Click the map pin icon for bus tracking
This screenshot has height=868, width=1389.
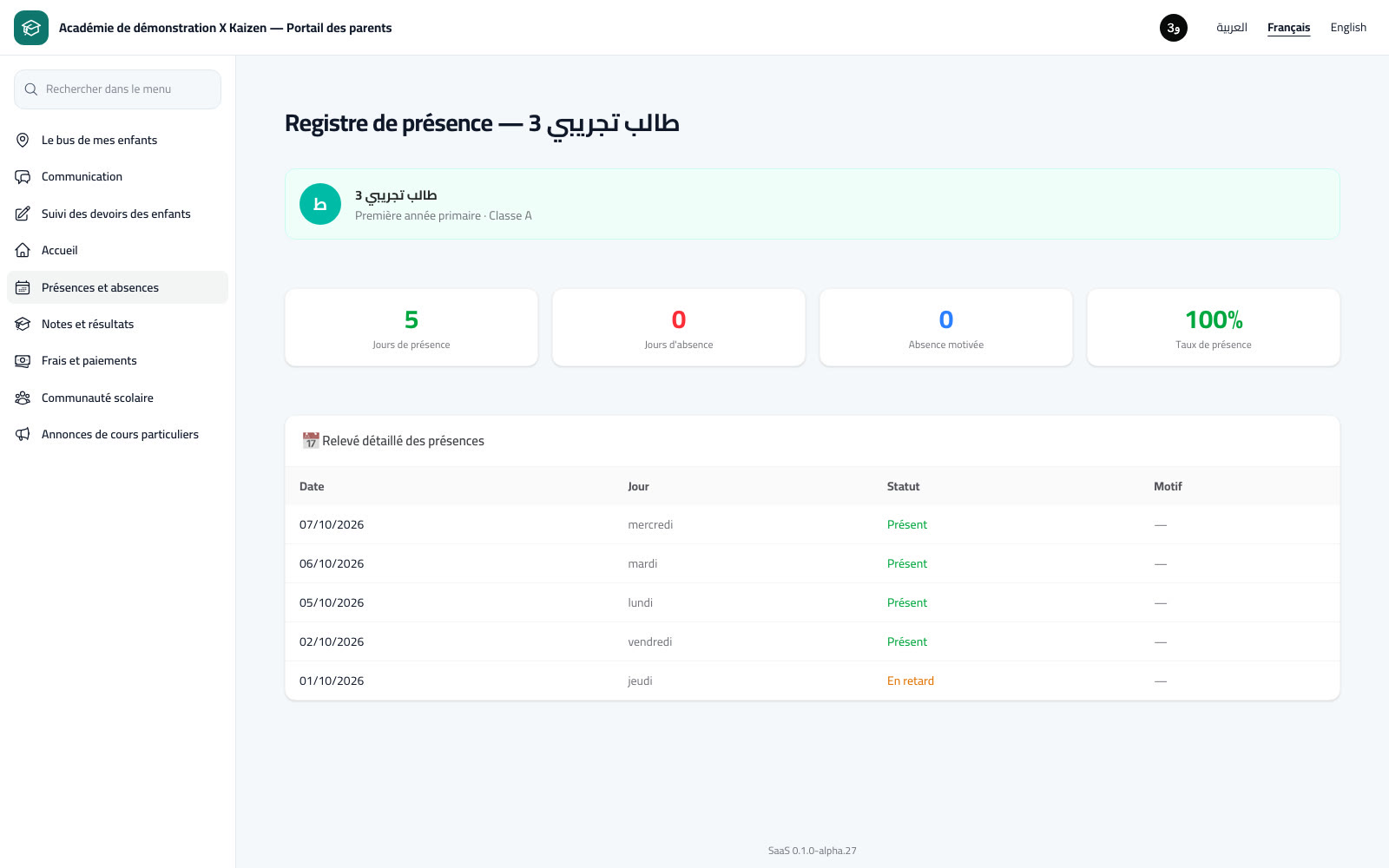[x=23, y=140]
